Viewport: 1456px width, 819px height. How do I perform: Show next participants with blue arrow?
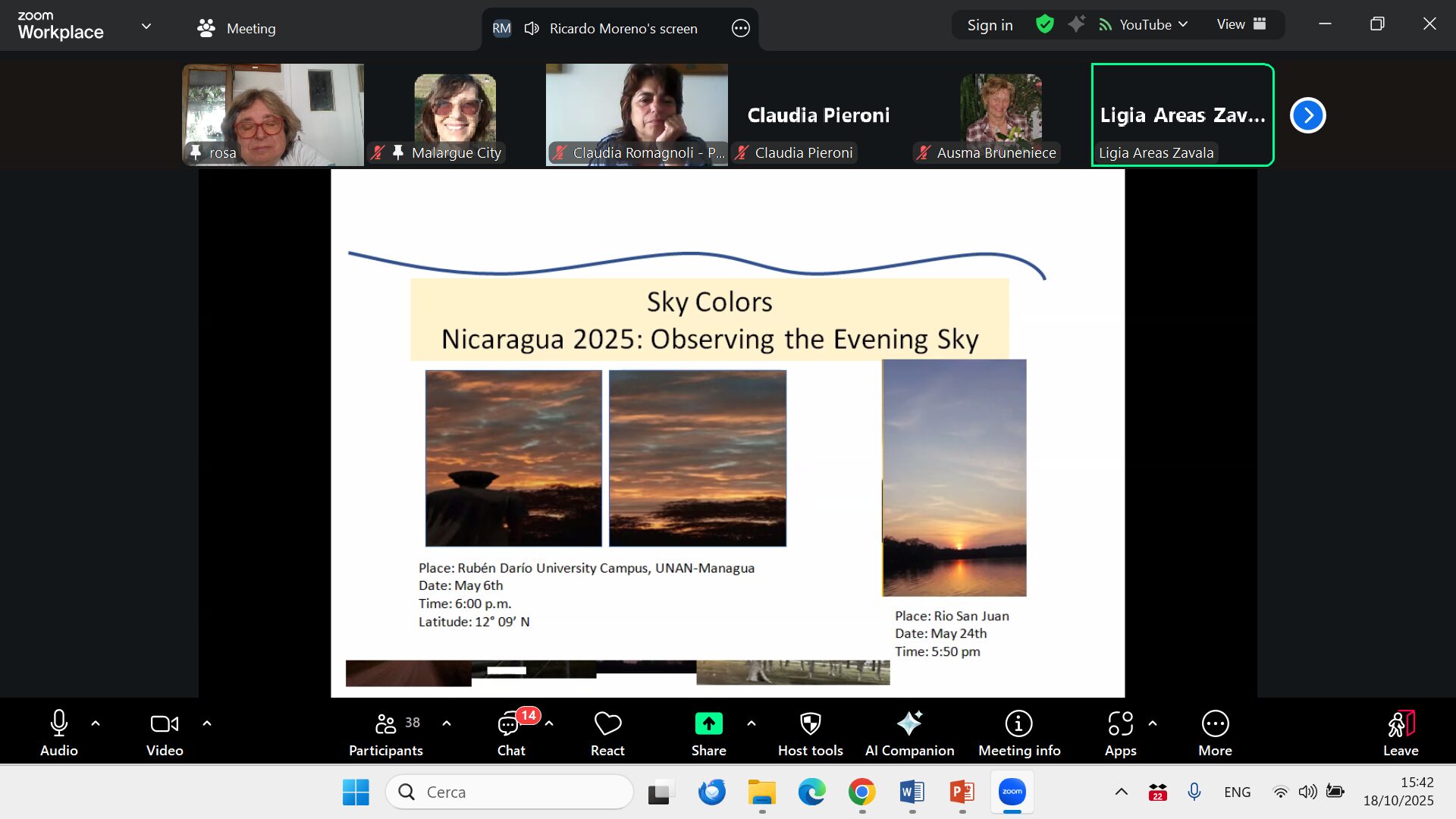(1307, 115)
